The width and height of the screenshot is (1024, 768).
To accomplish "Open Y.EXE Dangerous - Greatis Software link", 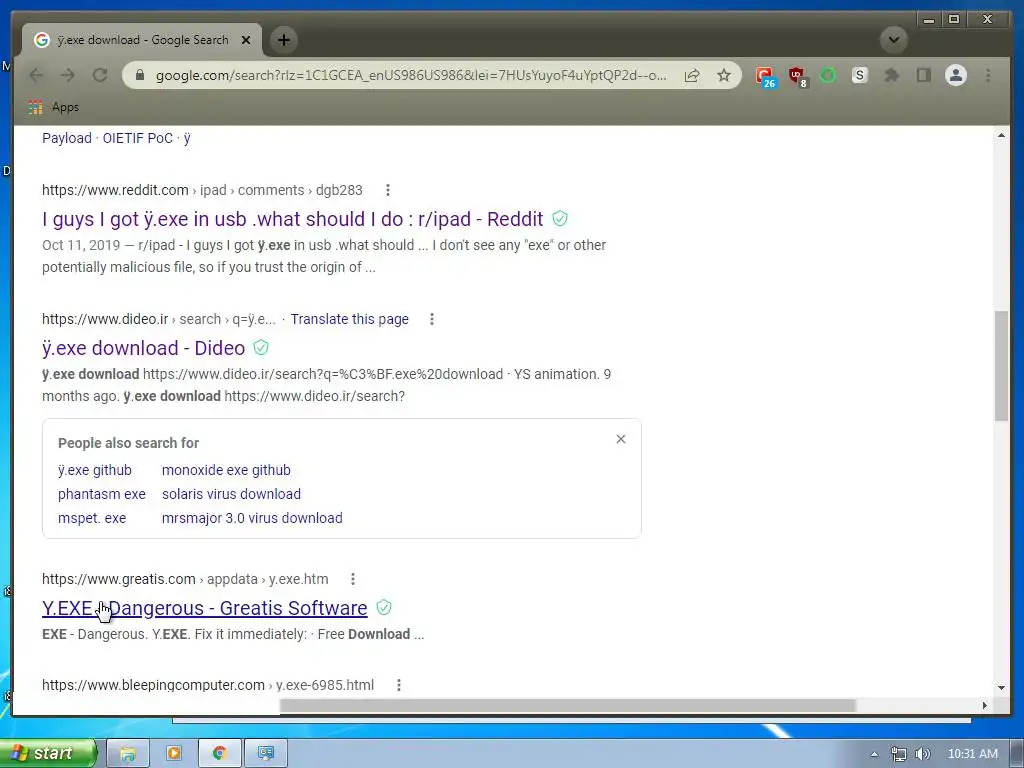I will tap(204, 609).
